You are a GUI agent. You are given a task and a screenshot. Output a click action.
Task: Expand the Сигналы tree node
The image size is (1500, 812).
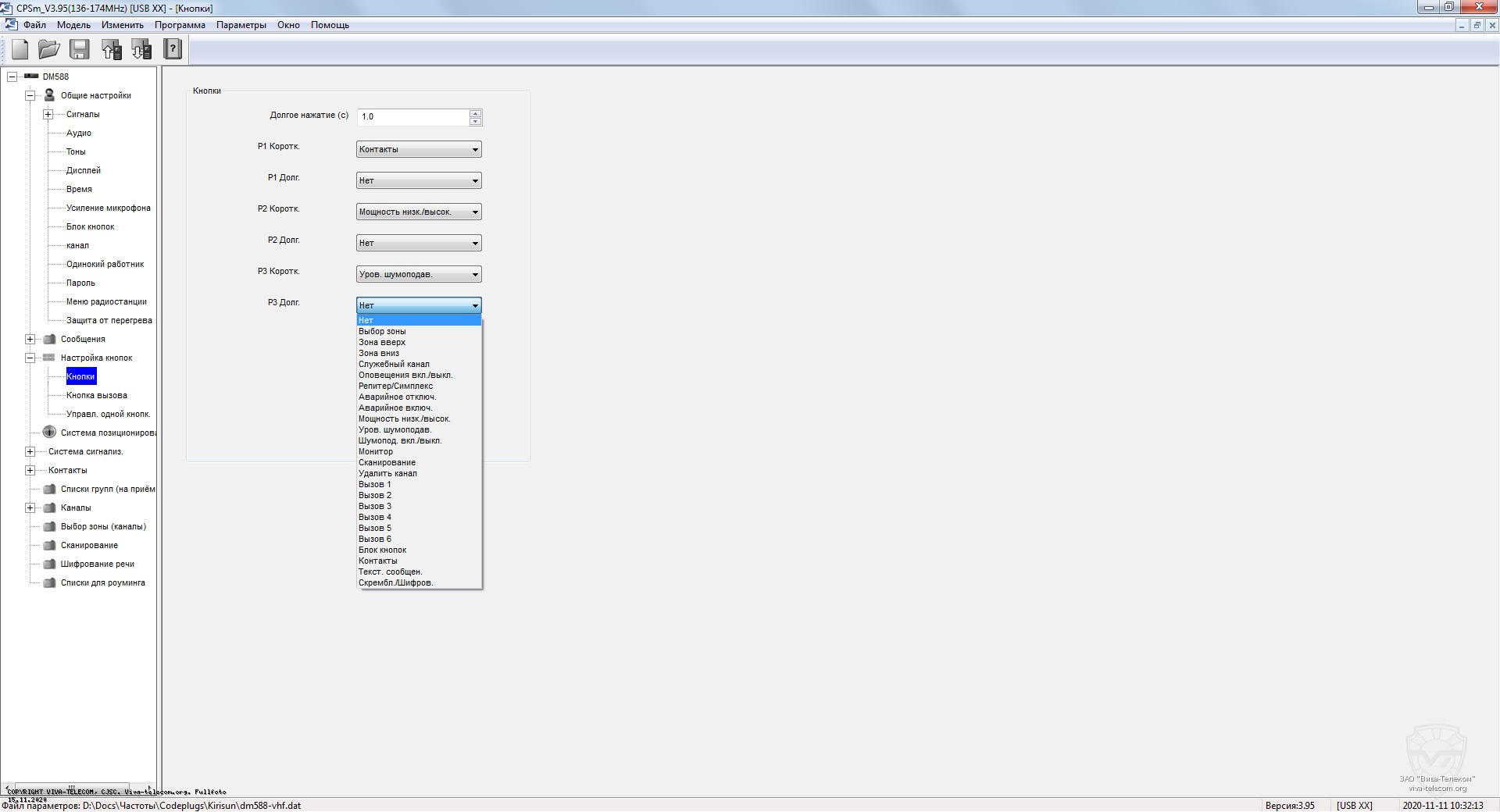[x=48, y=114]
